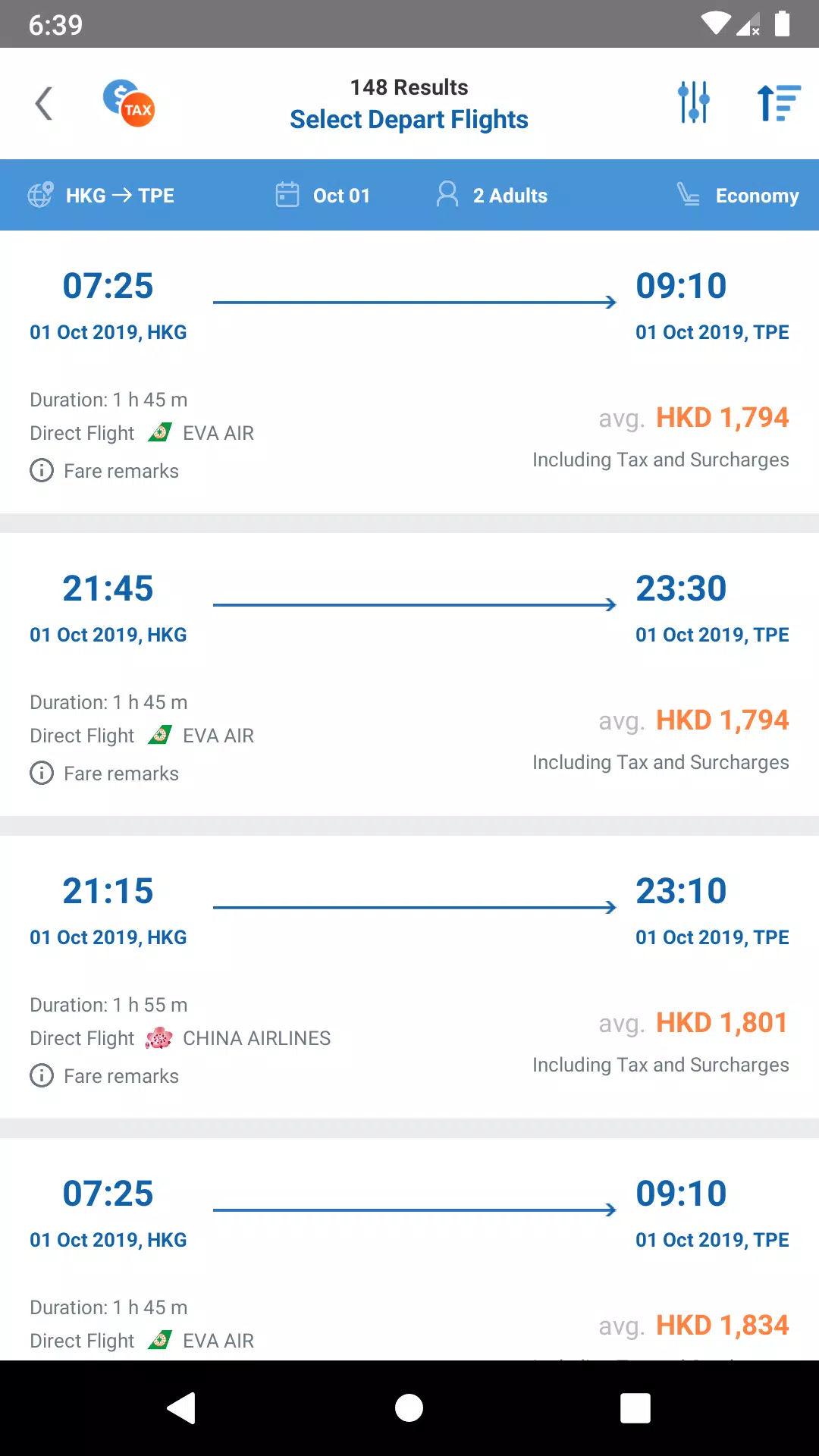Click the CHINA AIRLINES plum blossom logo

click(158, 1038)
